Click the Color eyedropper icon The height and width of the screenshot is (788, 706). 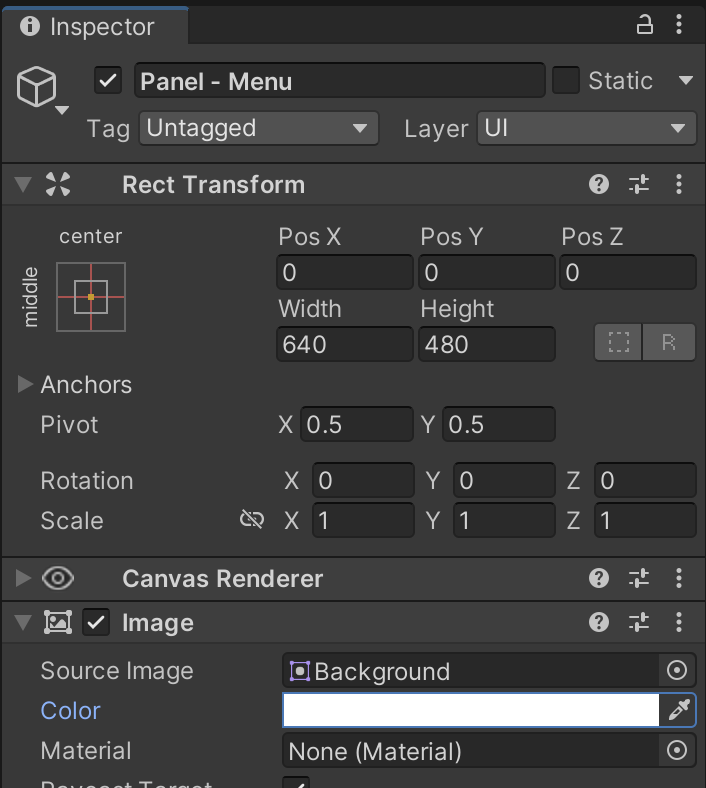(679, 711)
